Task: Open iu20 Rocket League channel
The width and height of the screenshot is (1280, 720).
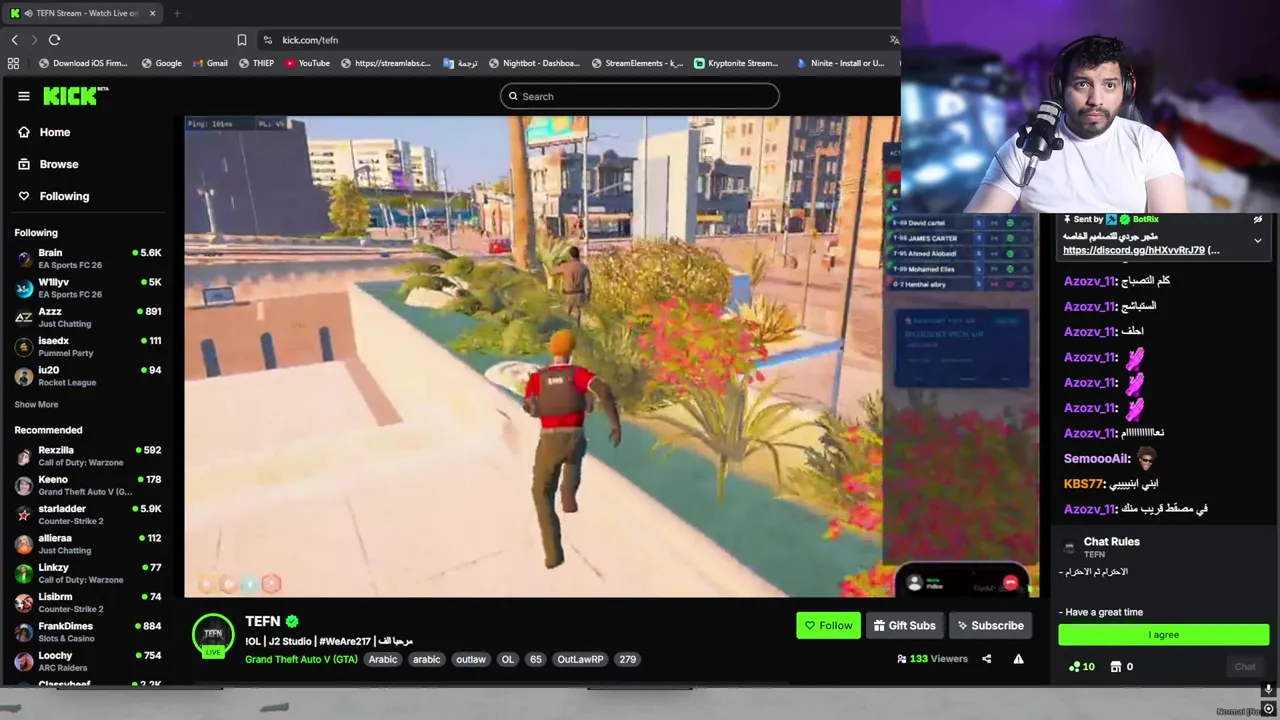Action: point(88,376)
